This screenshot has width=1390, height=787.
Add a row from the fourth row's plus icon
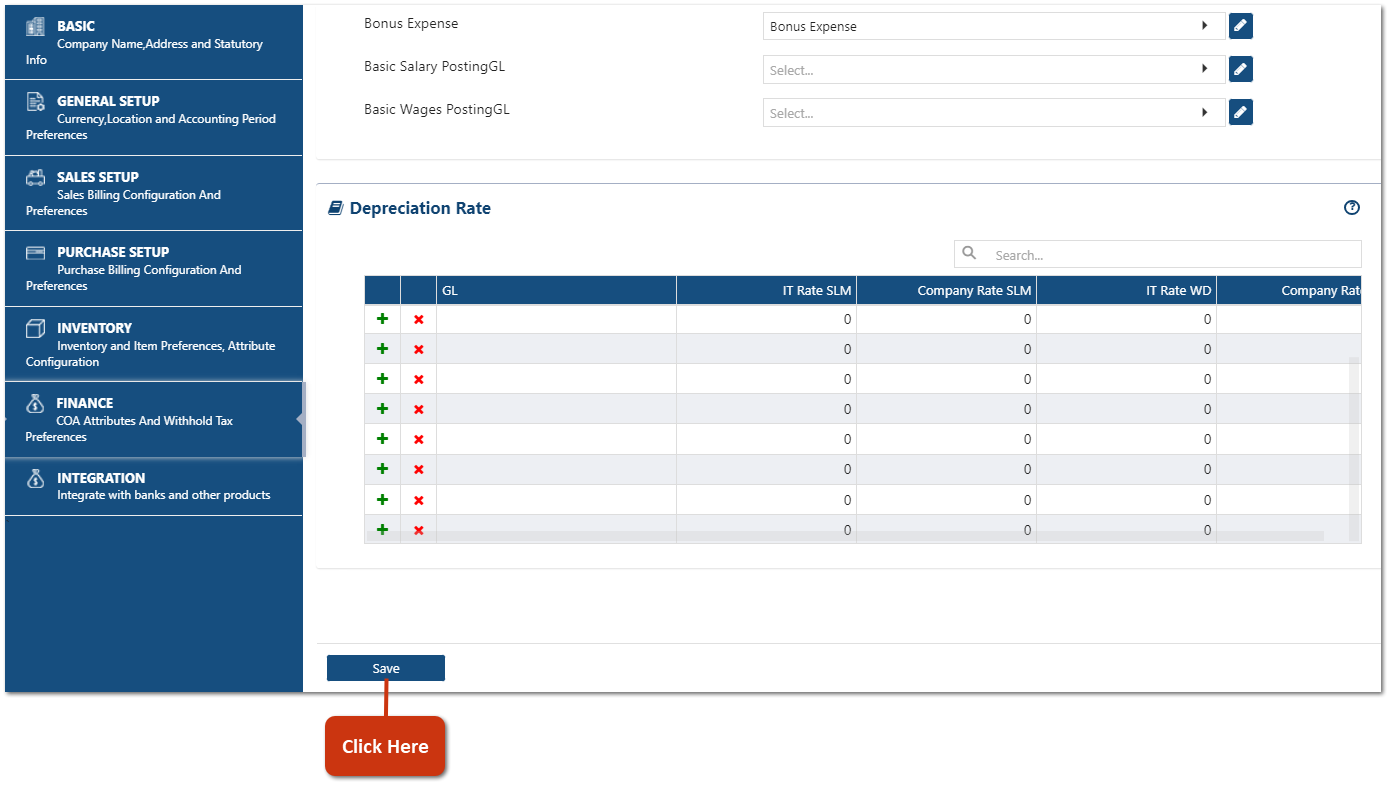(x=382, y=409)
